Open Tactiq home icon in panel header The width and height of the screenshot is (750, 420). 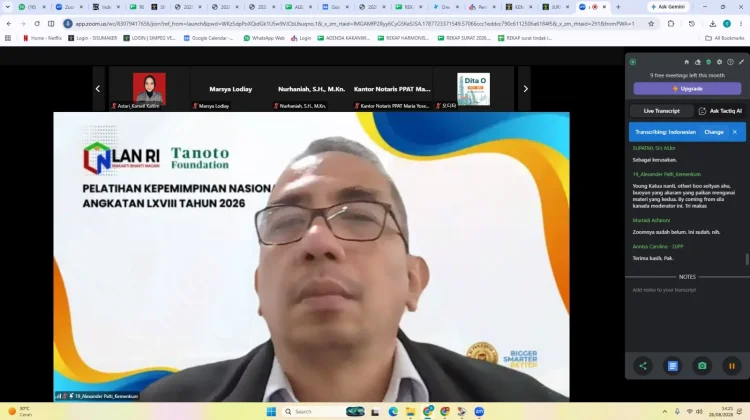tap(686, 62)
